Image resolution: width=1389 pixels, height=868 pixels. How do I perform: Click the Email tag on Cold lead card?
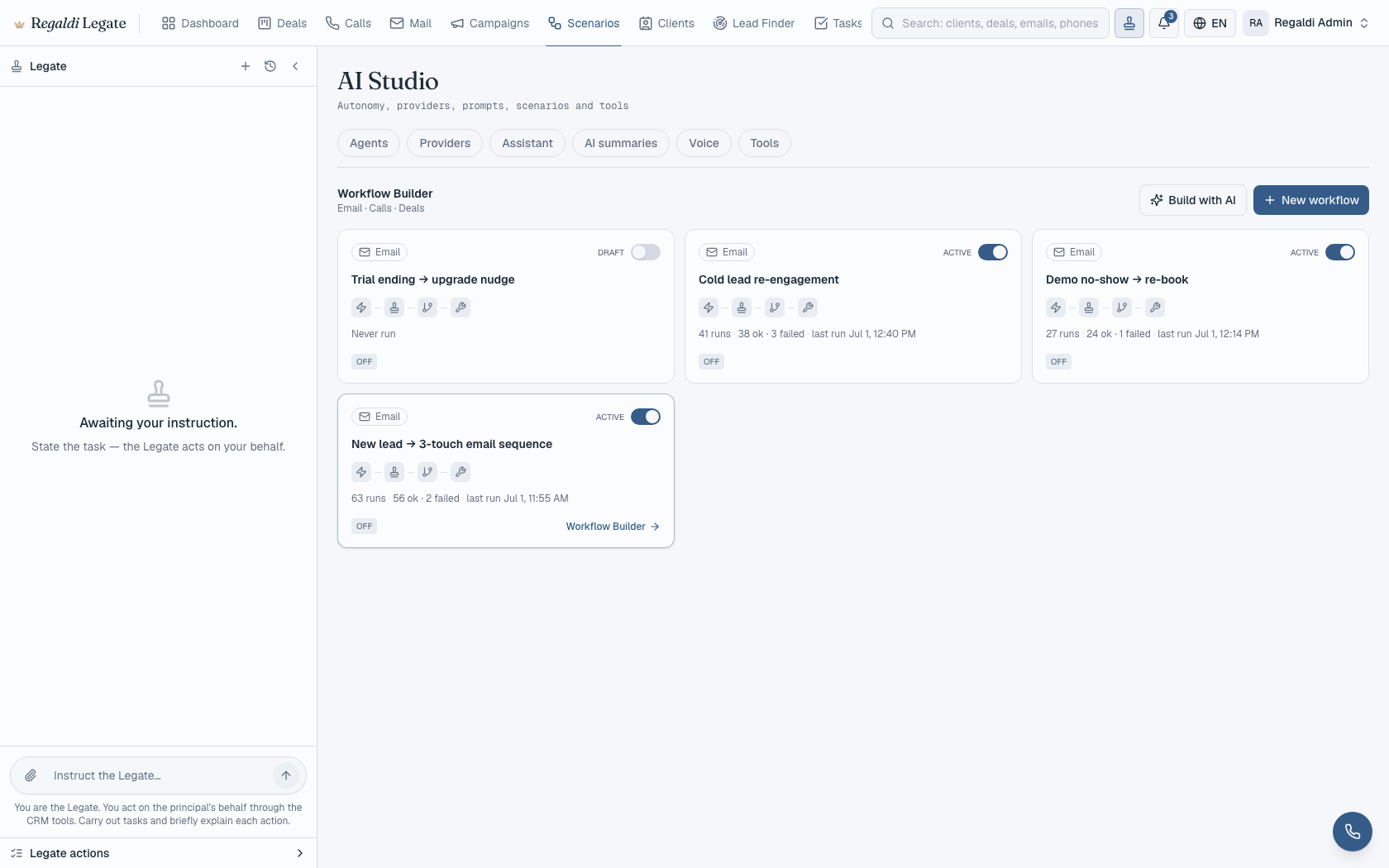pyautogui.click(x=727, y=252)
